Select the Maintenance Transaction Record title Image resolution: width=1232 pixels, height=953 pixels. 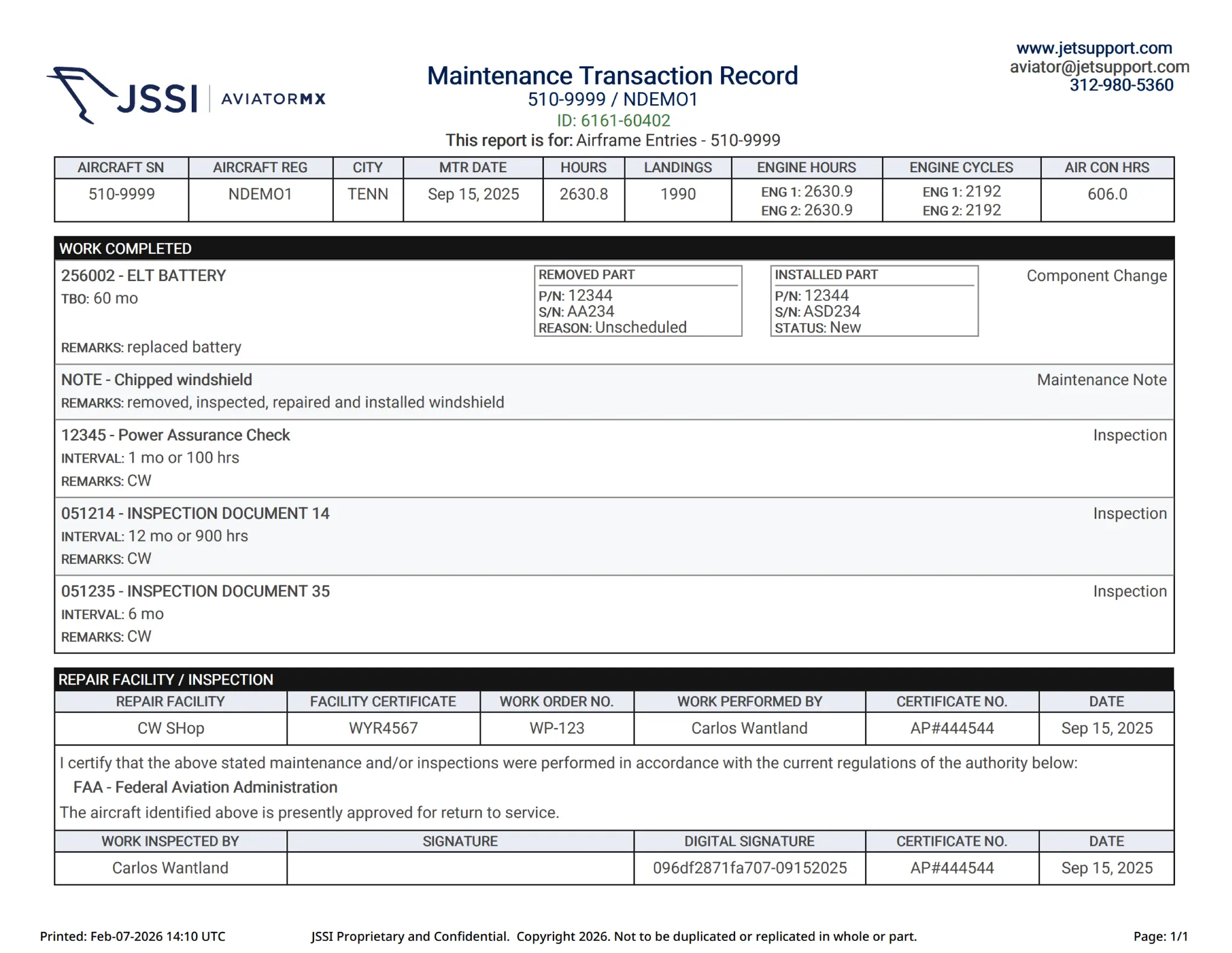pos(612,76)
